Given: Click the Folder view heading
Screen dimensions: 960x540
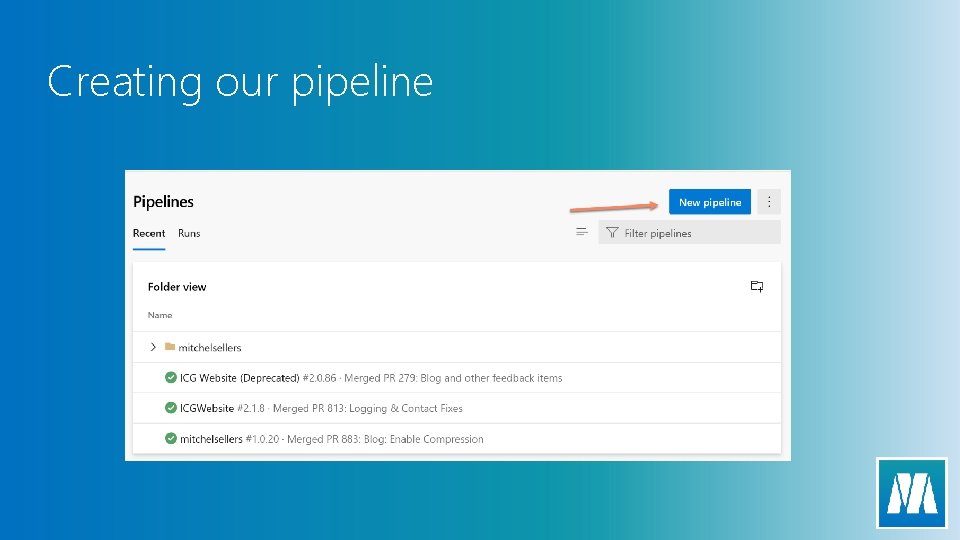Looking at the screenshot, I should (177, 287).
